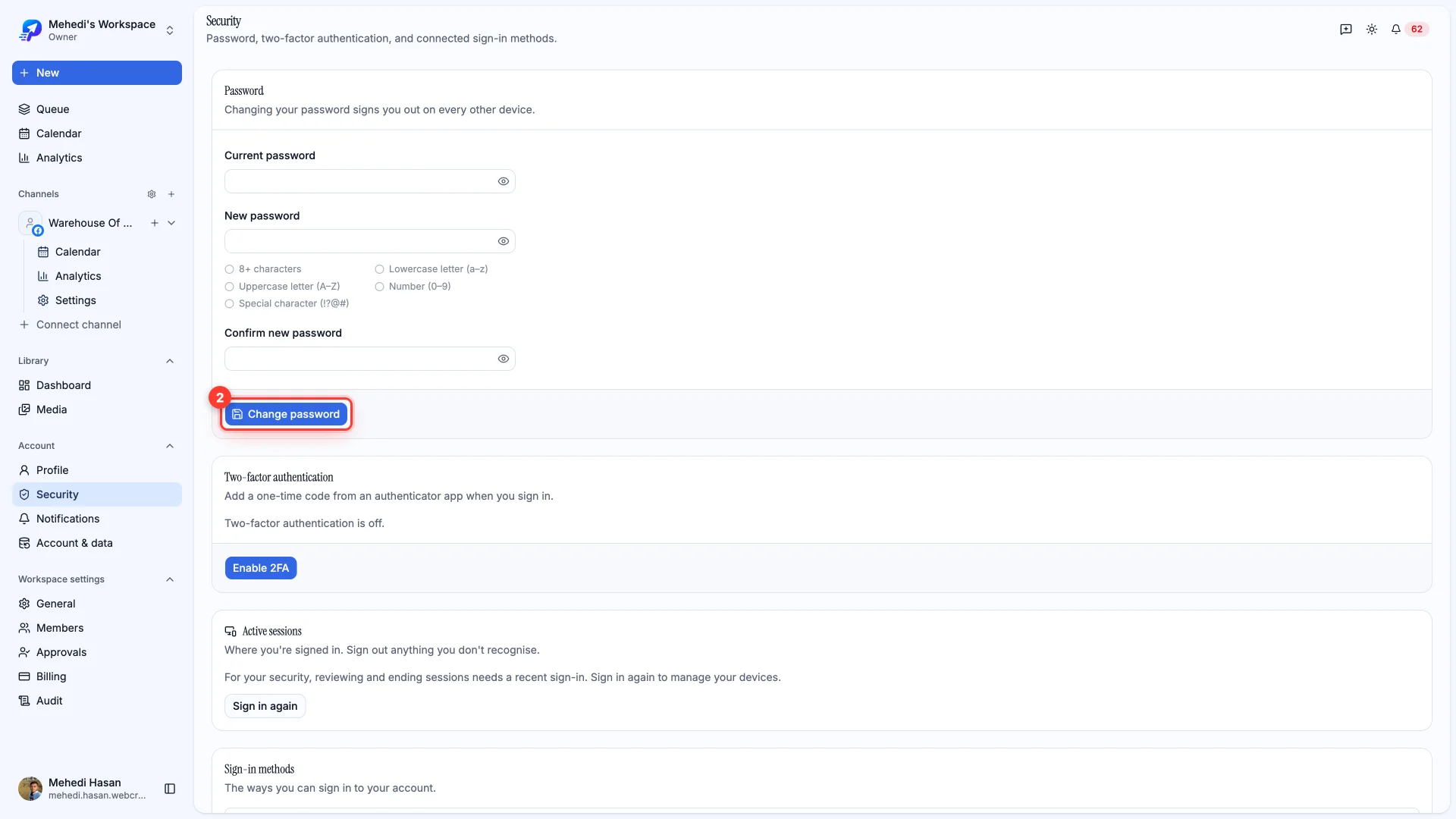Focus the Confirm new password field
Screen dimensions: 1456x819
(x=370, y=359)
